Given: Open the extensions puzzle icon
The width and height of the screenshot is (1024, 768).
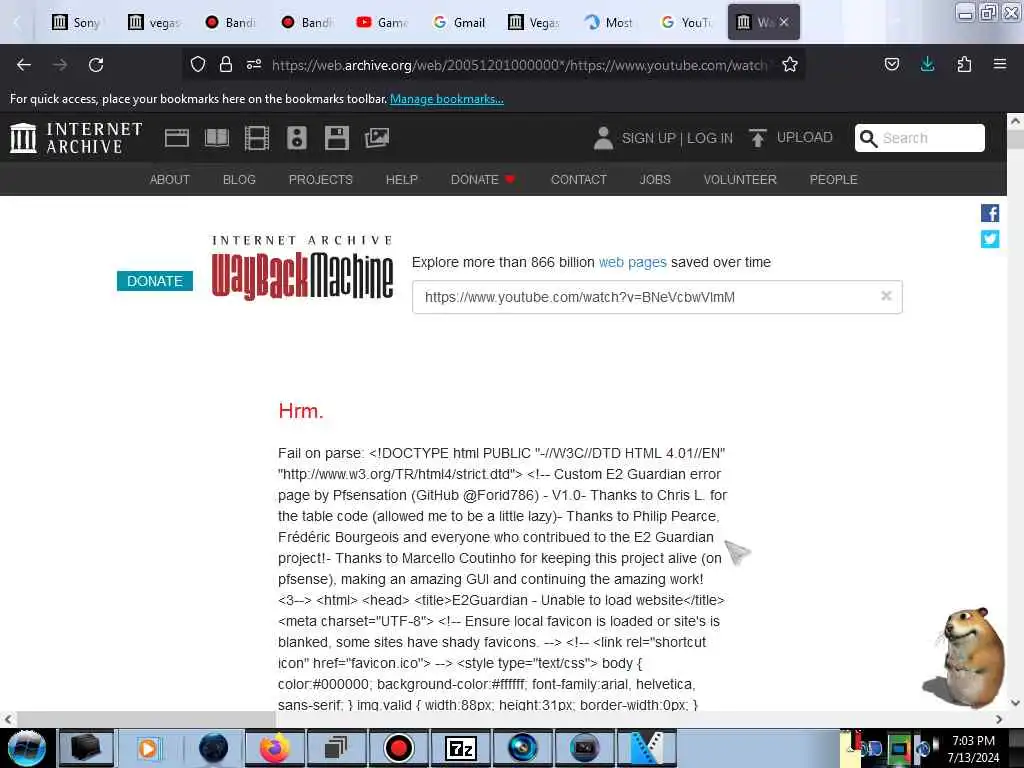Looking at the screenshot, I should click(964, 64).
